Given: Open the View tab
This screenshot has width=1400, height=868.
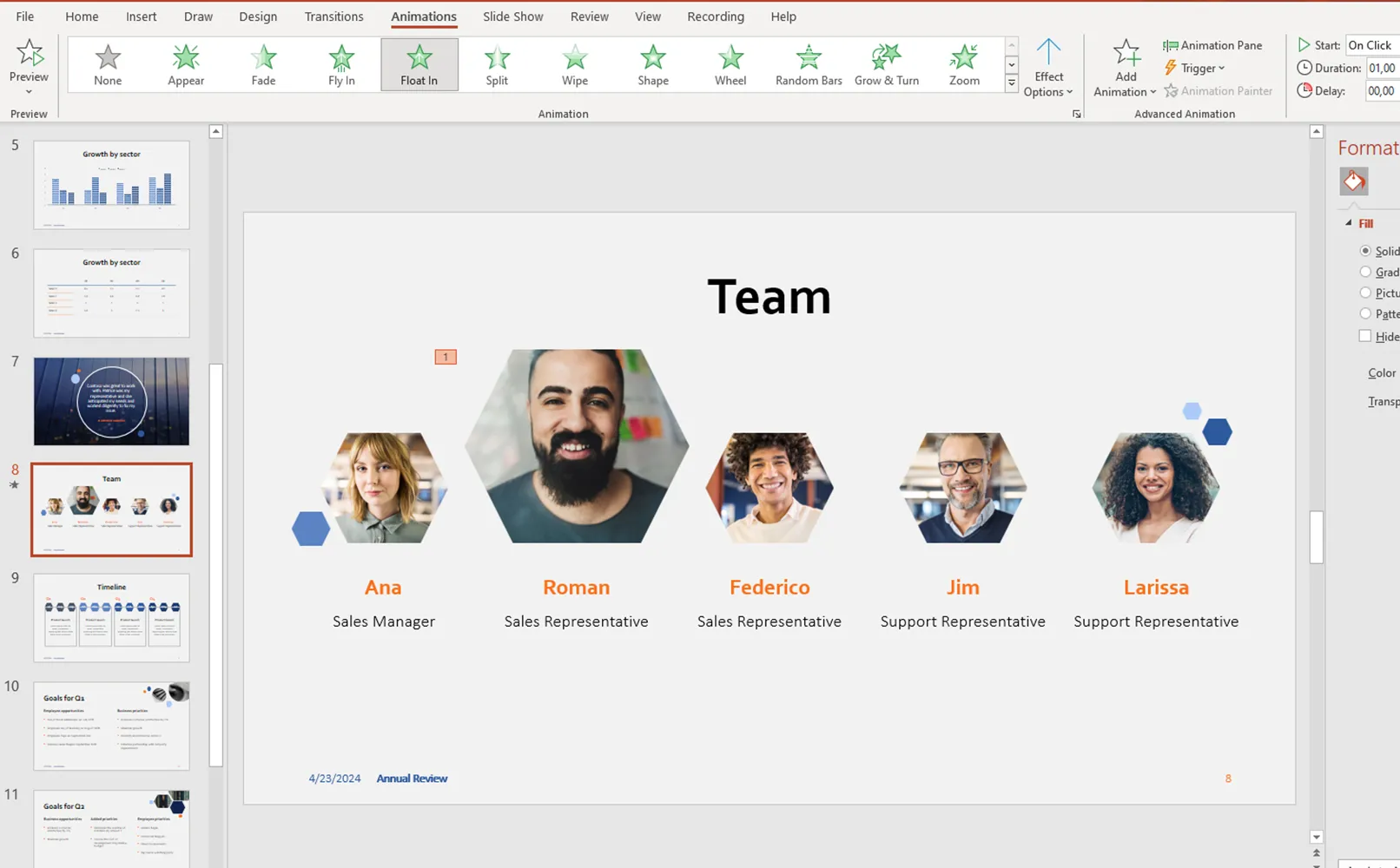Looking at the screenshot, I should pos(647,16).
